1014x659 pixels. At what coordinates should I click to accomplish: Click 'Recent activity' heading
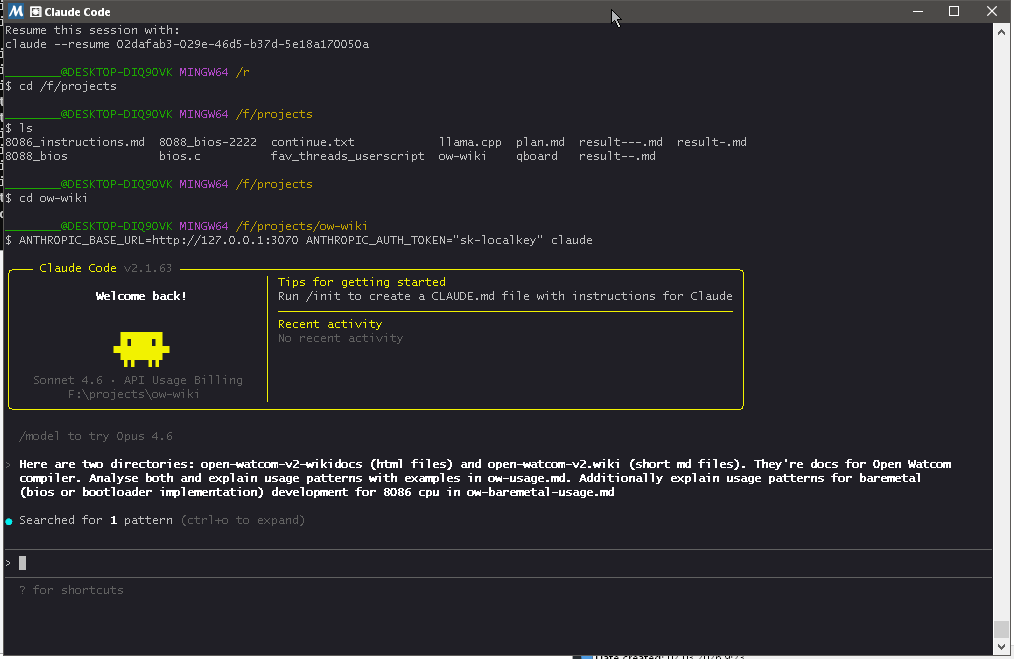[x=330, y=324]
